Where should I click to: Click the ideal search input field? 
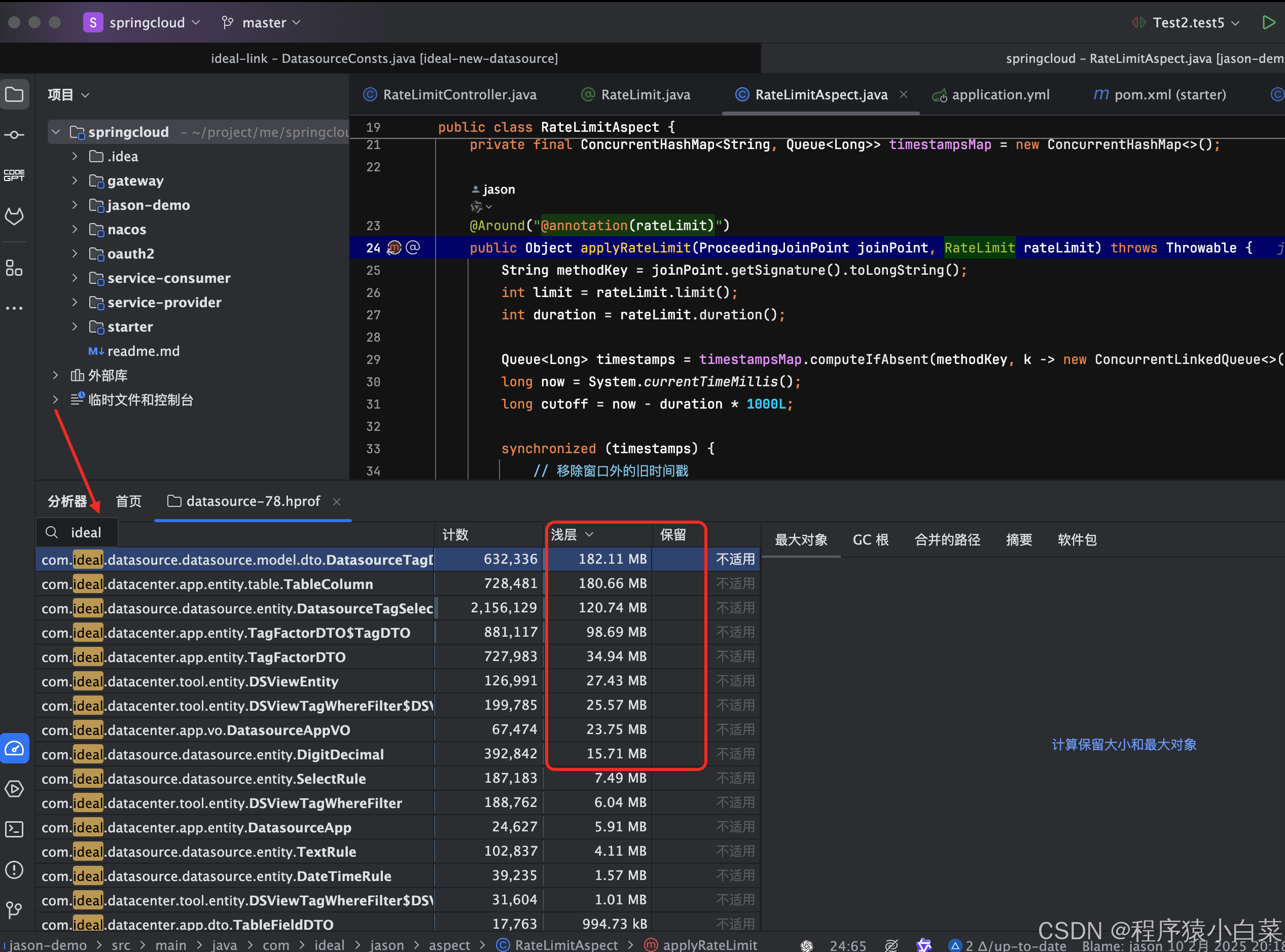[87, 532]
